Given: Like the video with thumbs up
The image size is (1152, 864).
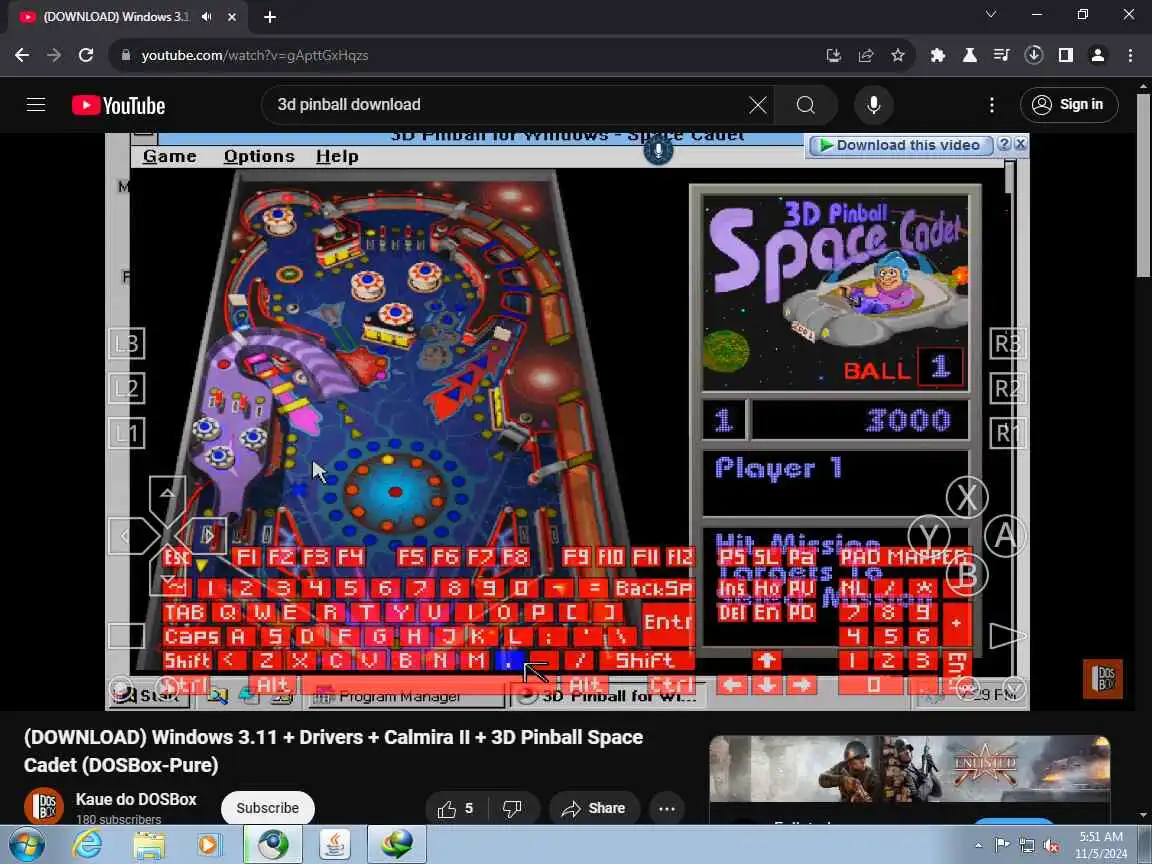Looking at the screenshot, I should point(456,809).
